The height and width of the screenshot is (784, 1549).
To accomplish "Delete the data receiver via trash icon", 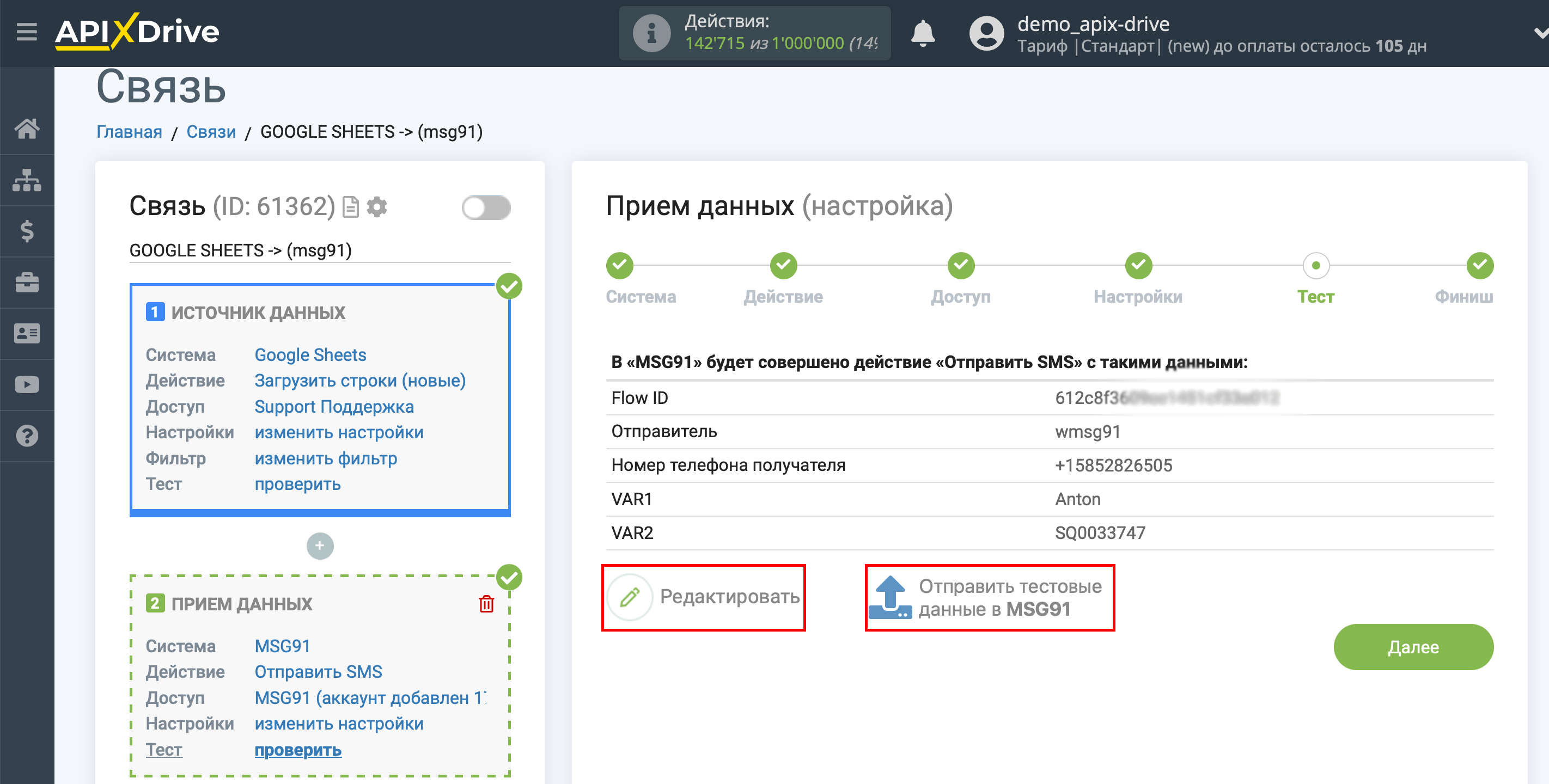I will [486, 604].
